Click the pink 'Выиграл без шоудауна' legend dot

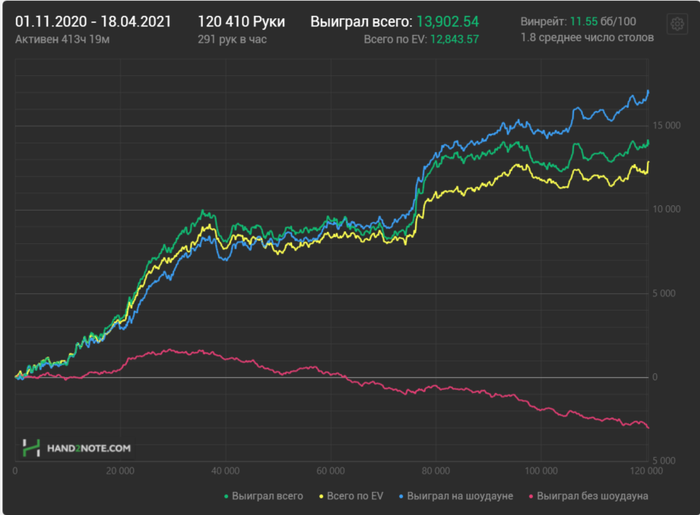coord(531,496)
